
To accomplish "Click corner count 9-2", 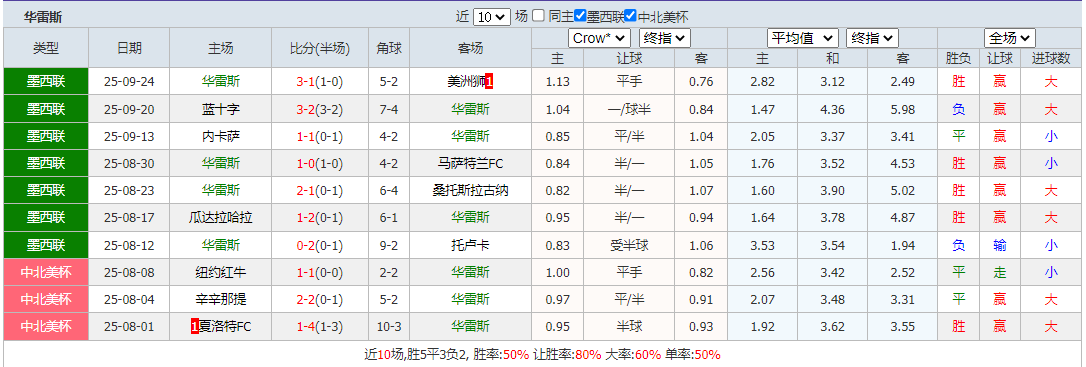I will click(389, 245).
